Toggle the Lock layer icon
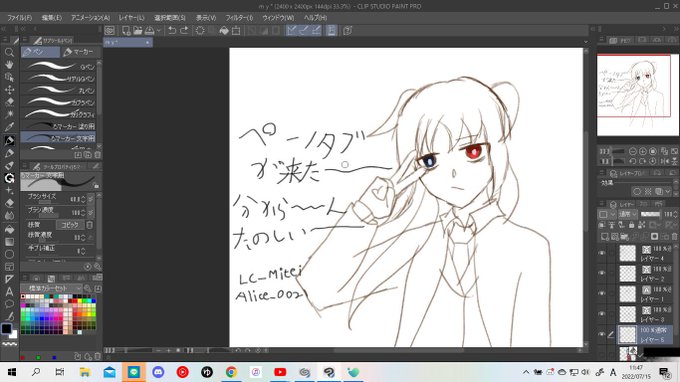Viewport: 680px width, 382px height. click(x=631, y=225)
